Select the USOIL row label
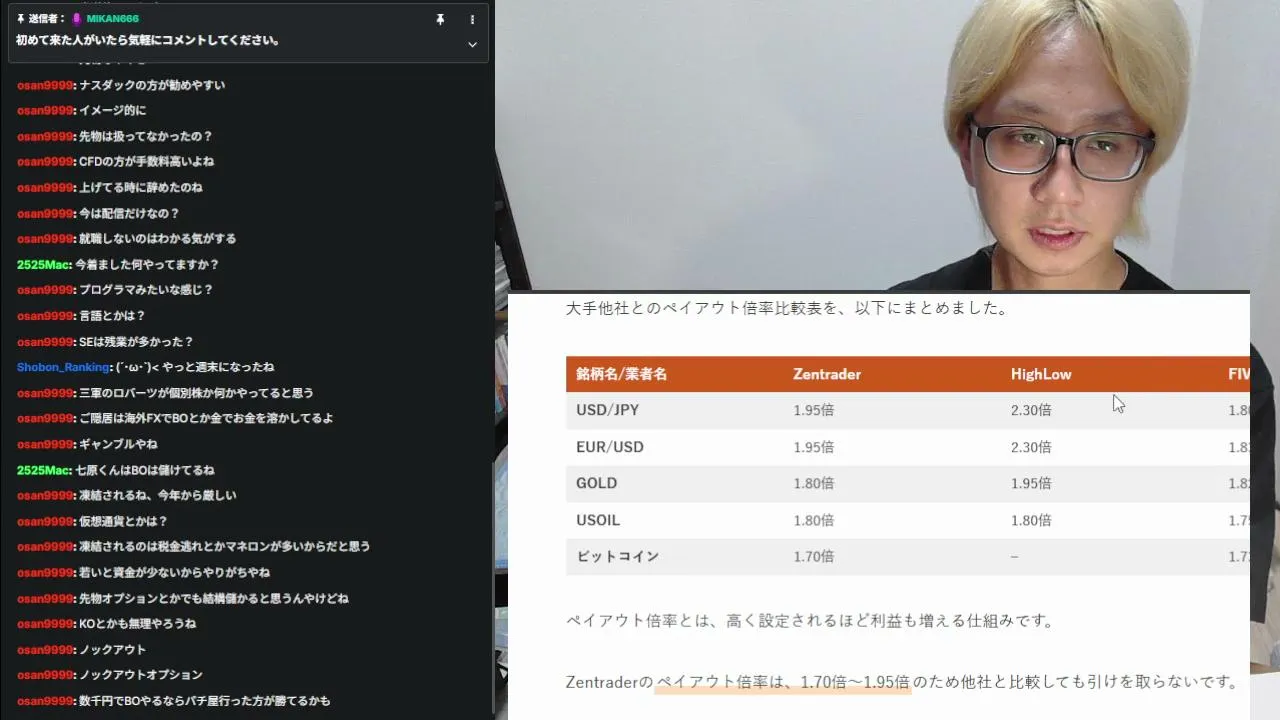1280x720 pixels. tap(598, 520)
